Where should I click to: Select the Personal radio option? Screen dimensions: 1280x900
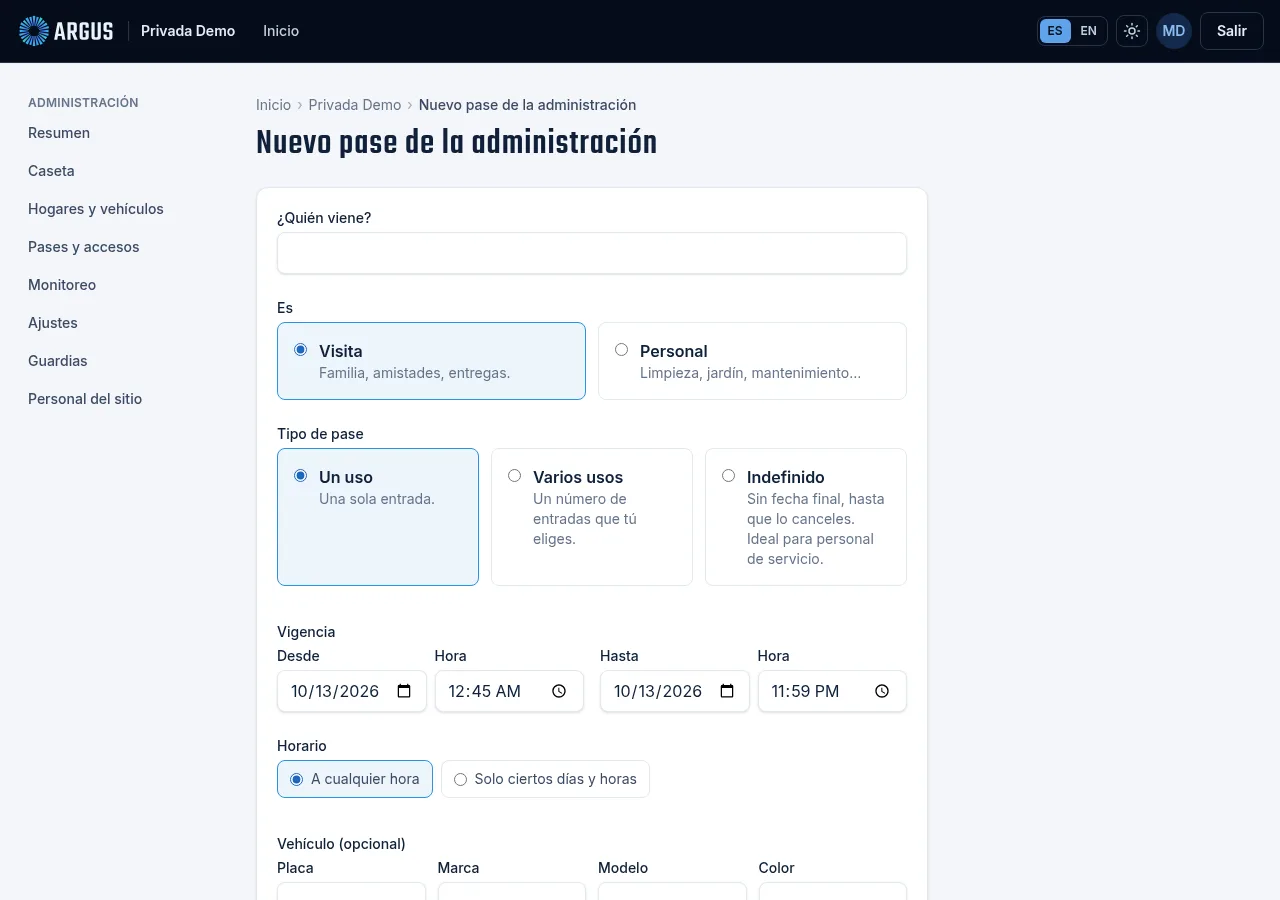(x=752, y=361)
